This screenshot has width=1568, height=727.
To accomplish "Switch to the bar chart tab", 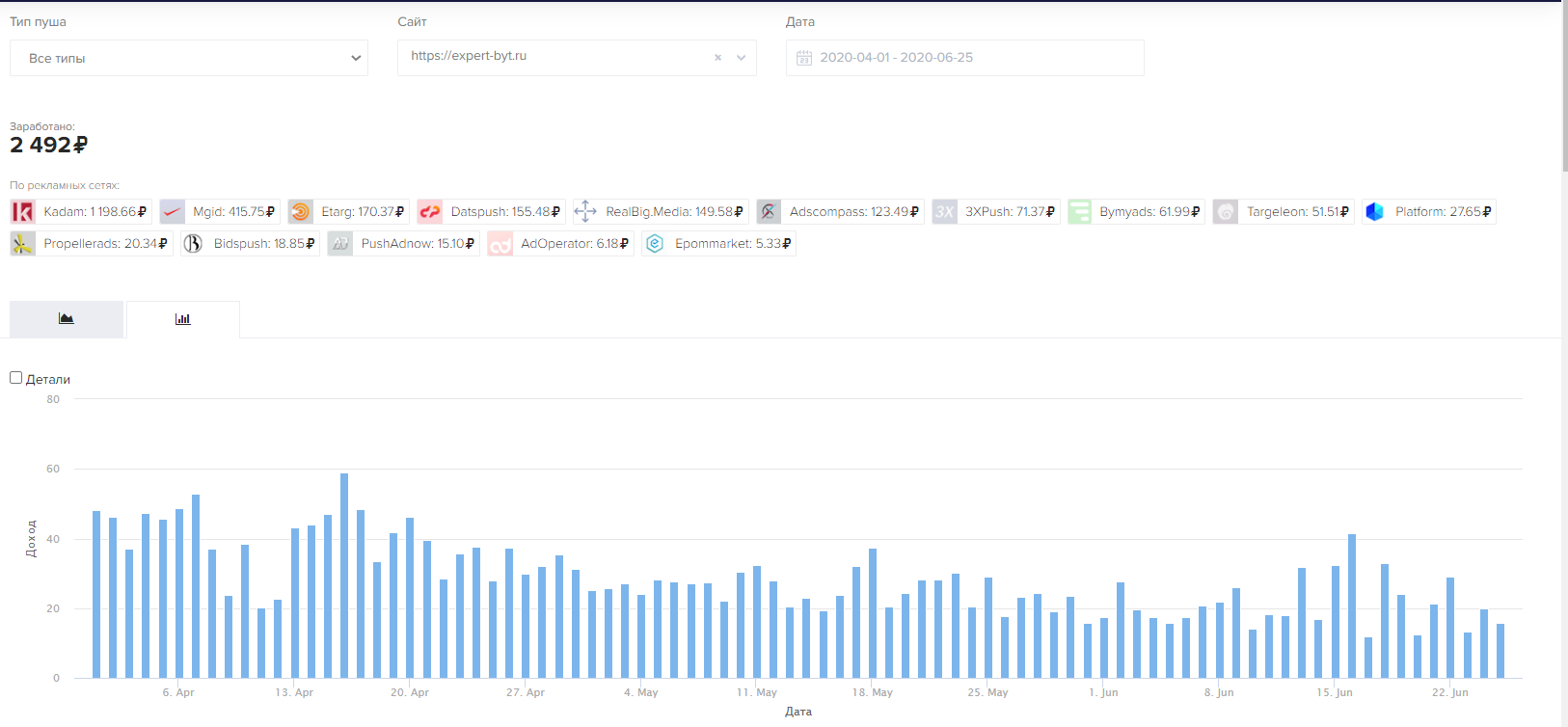I will click(183, 319).
